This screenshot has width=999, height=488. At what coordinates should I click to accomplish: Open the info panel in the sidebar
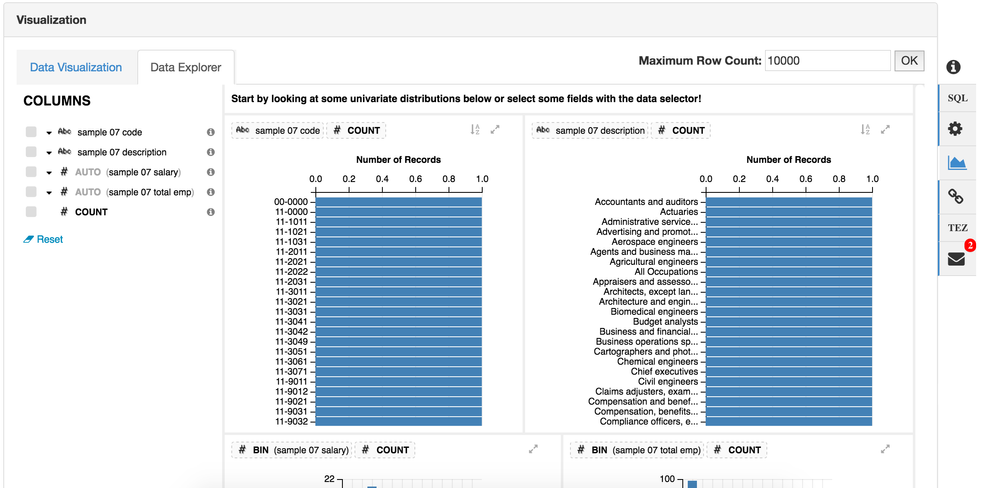[x=953, y=67]
